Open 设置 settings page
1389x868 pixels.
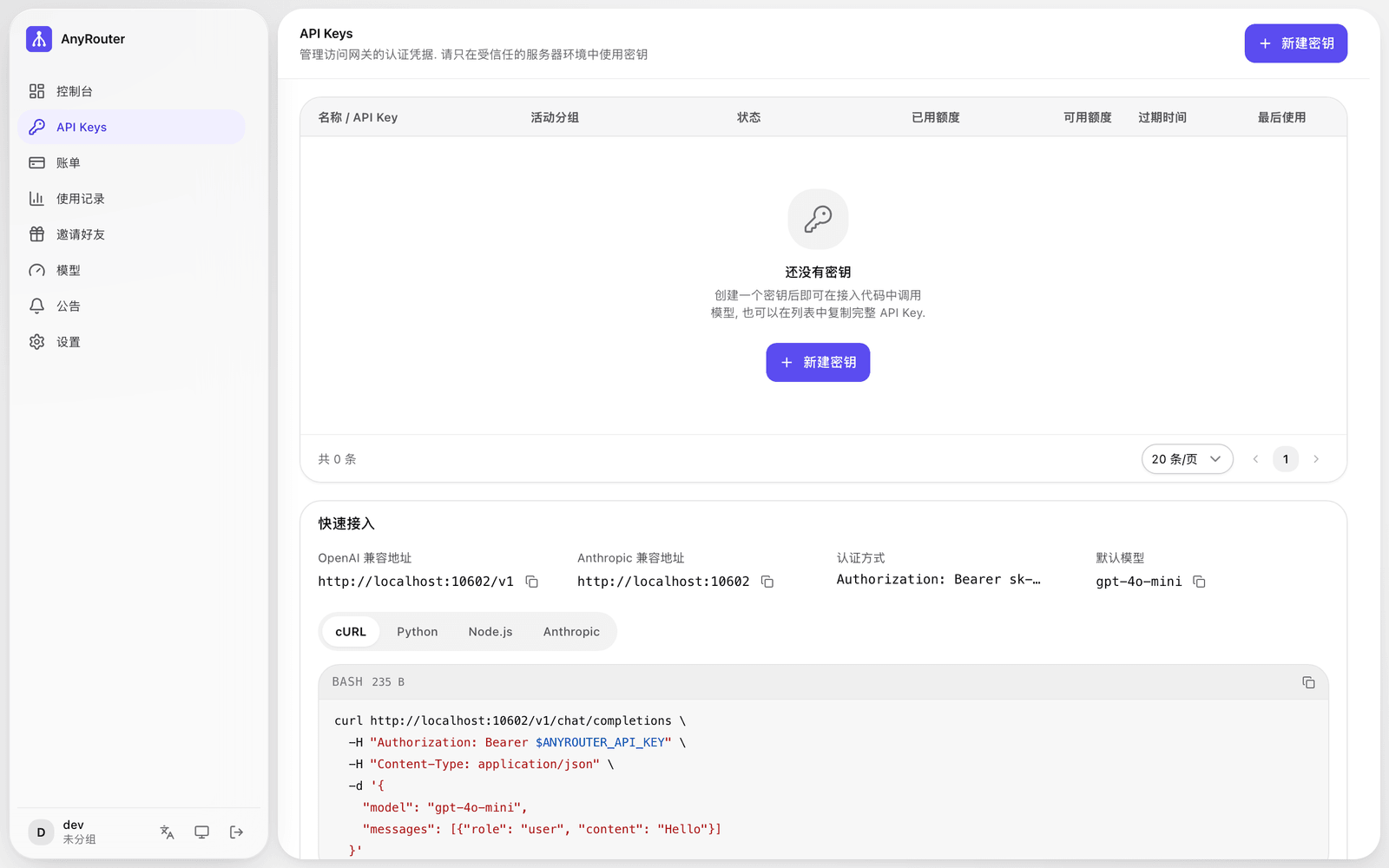(x=131, y=342)
